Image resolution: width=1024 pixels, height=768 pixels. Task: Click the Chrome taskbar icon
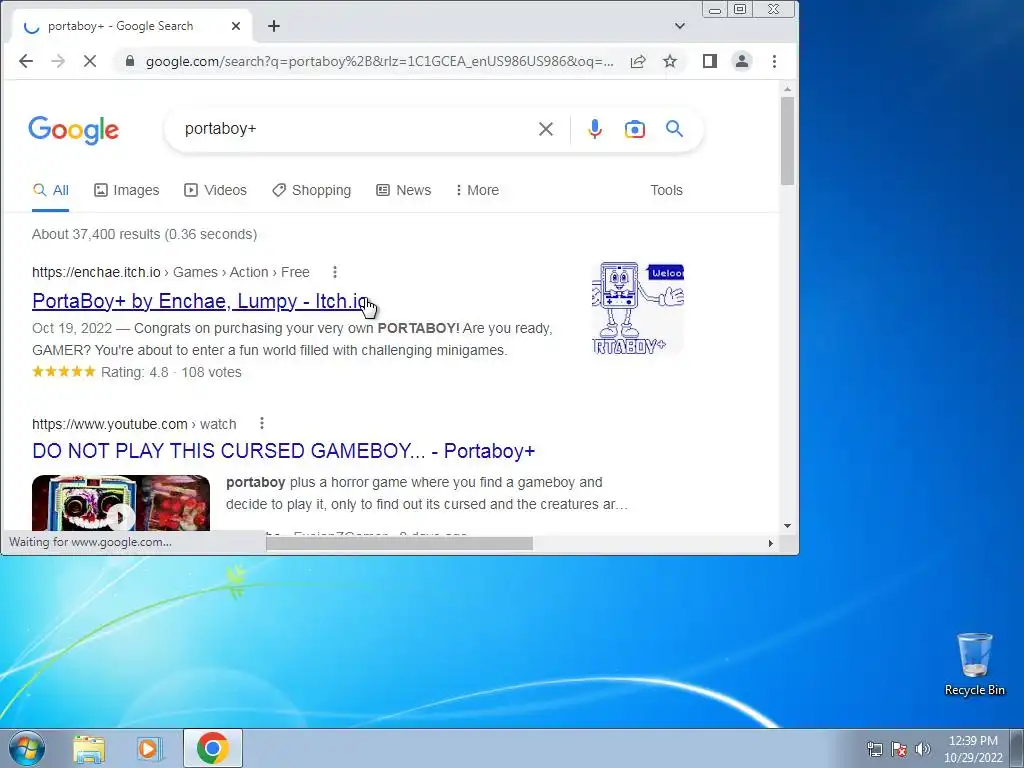(213, 748)
